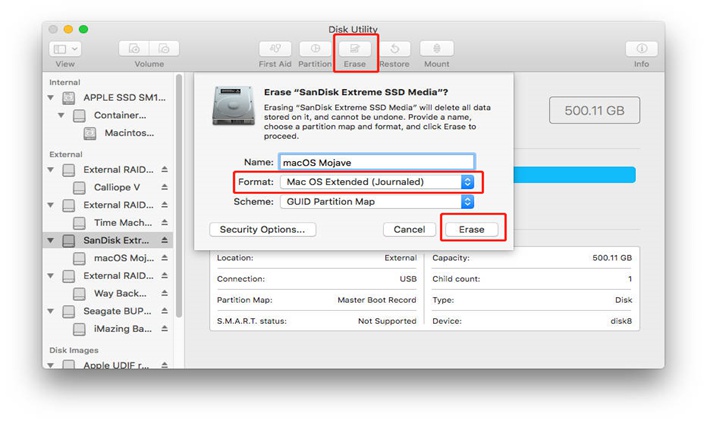707x423 pixels.
Task: Eject the SanDisk Extr... disk
Action: click(x=165, y=240)
